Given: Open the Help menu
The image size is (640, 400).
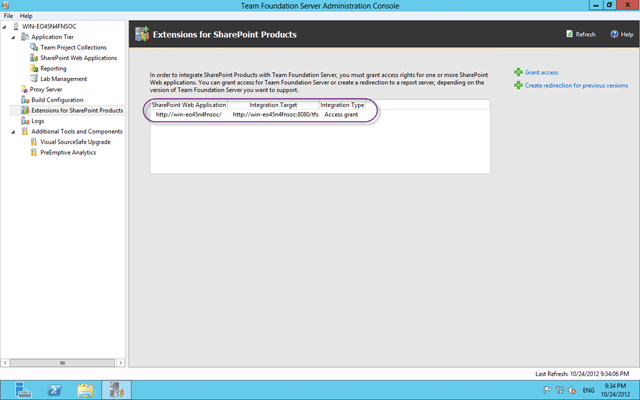Looking at the screenshot, I should 26,16.
